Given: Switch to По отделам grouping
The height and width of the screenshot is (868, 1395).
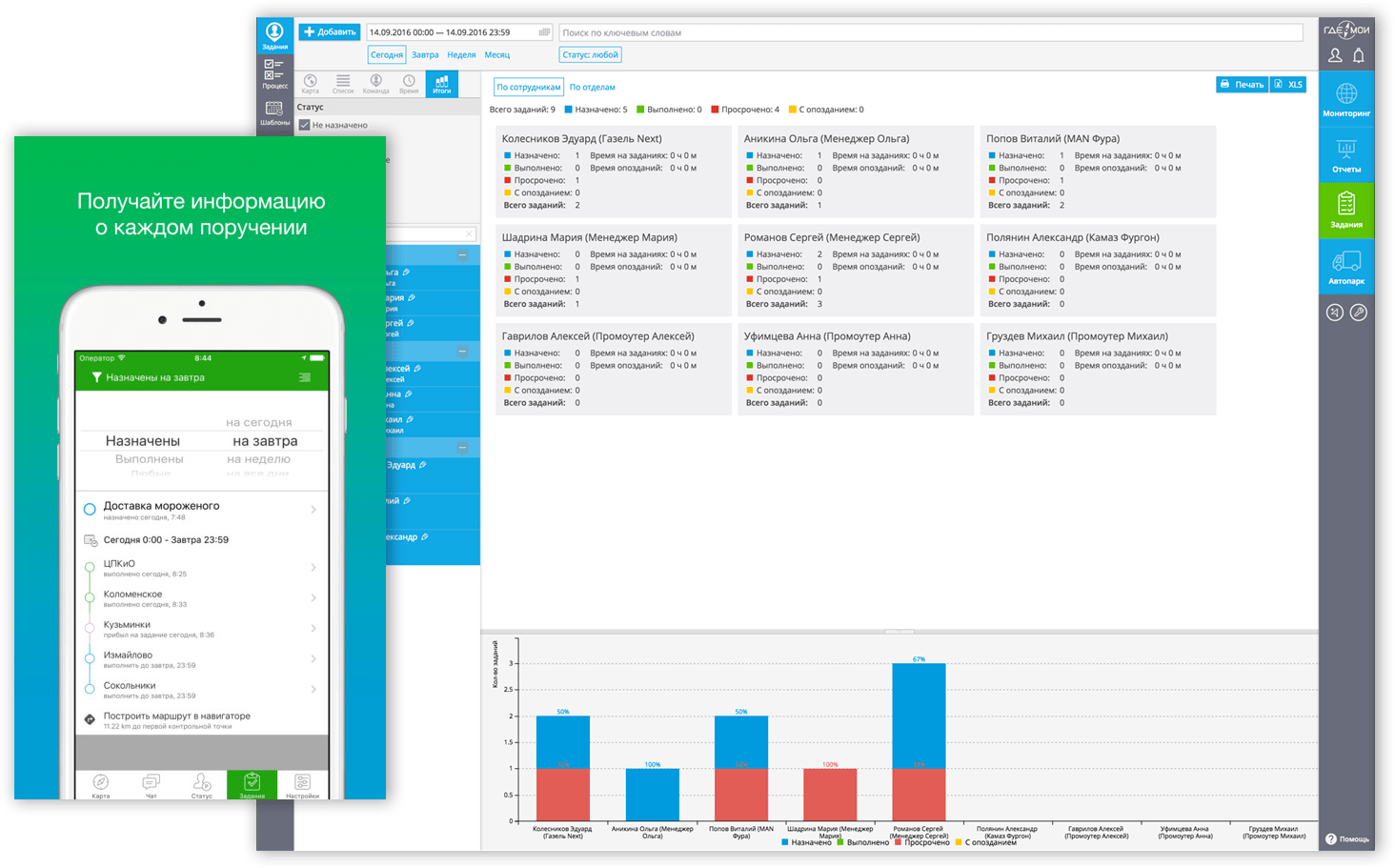Looking at the screenshot, I should [593, 87].
